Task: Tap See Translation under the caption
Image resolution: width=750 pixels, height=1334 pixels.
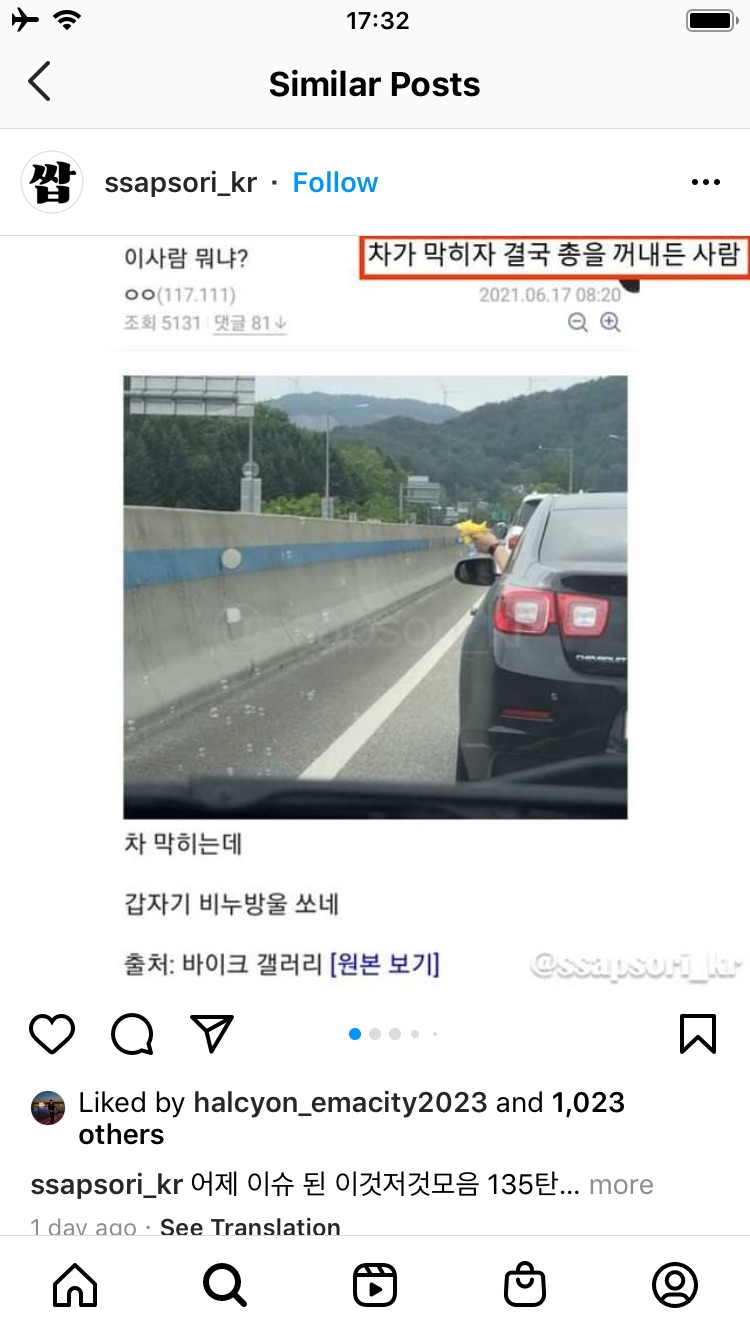Action: (x=250, y=1227)
